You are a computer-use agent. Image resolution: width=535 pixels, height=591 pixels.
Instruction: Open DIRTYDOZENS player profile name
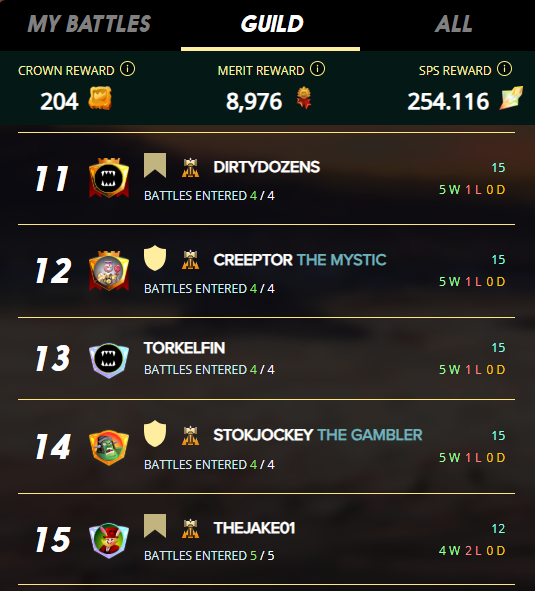coord(267,167)
